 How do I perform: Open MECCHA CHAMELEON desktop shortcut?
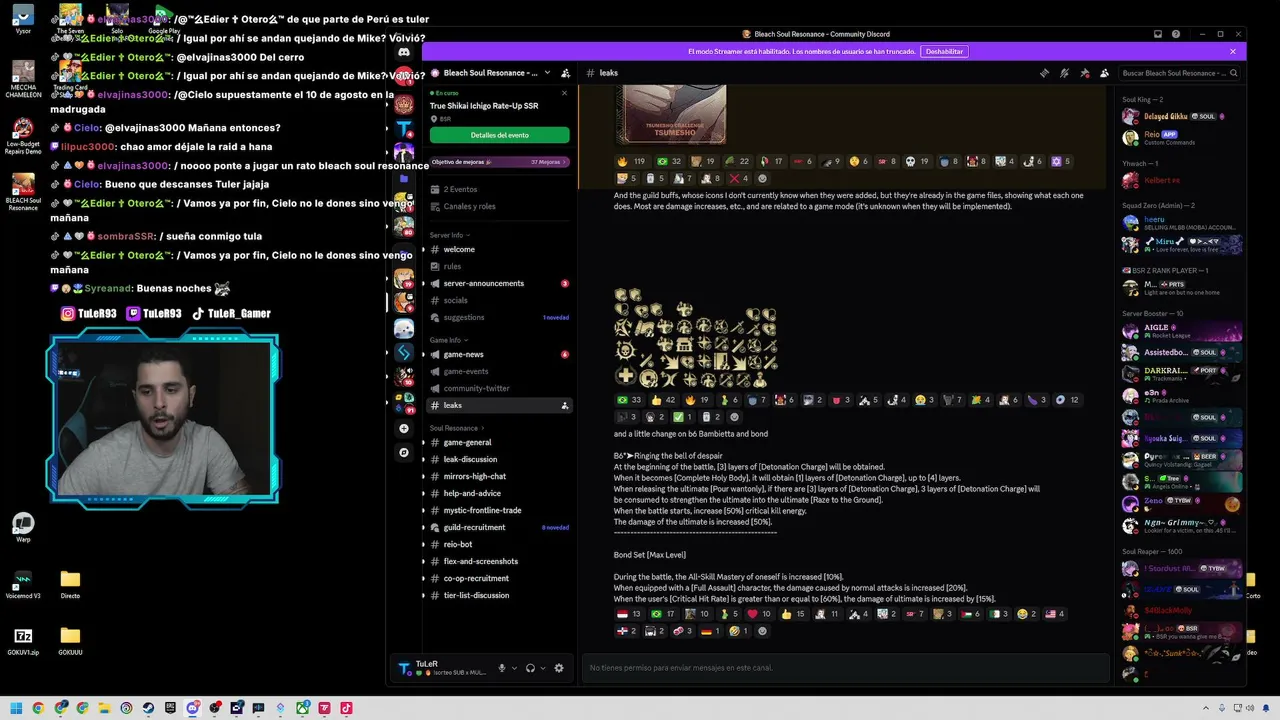[x=23, y=79]
